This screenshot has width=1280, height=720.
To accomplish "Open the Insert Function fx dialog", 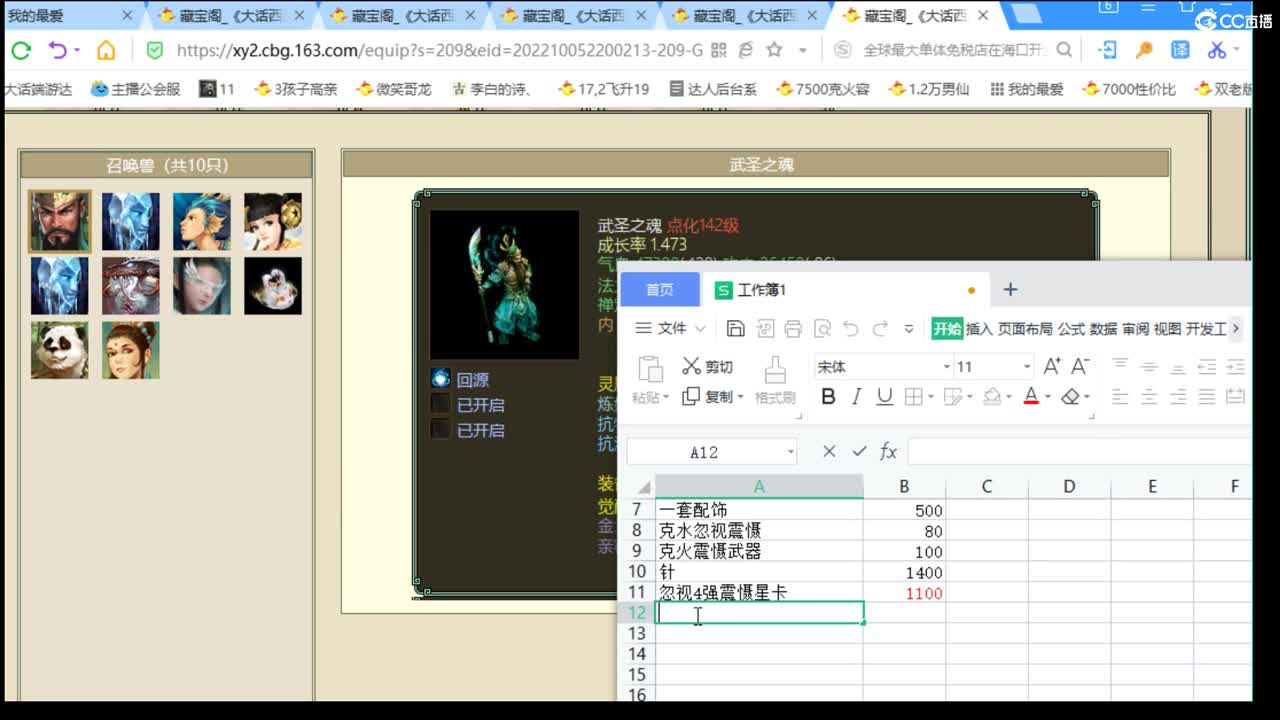I will click(x=888, y=452).
